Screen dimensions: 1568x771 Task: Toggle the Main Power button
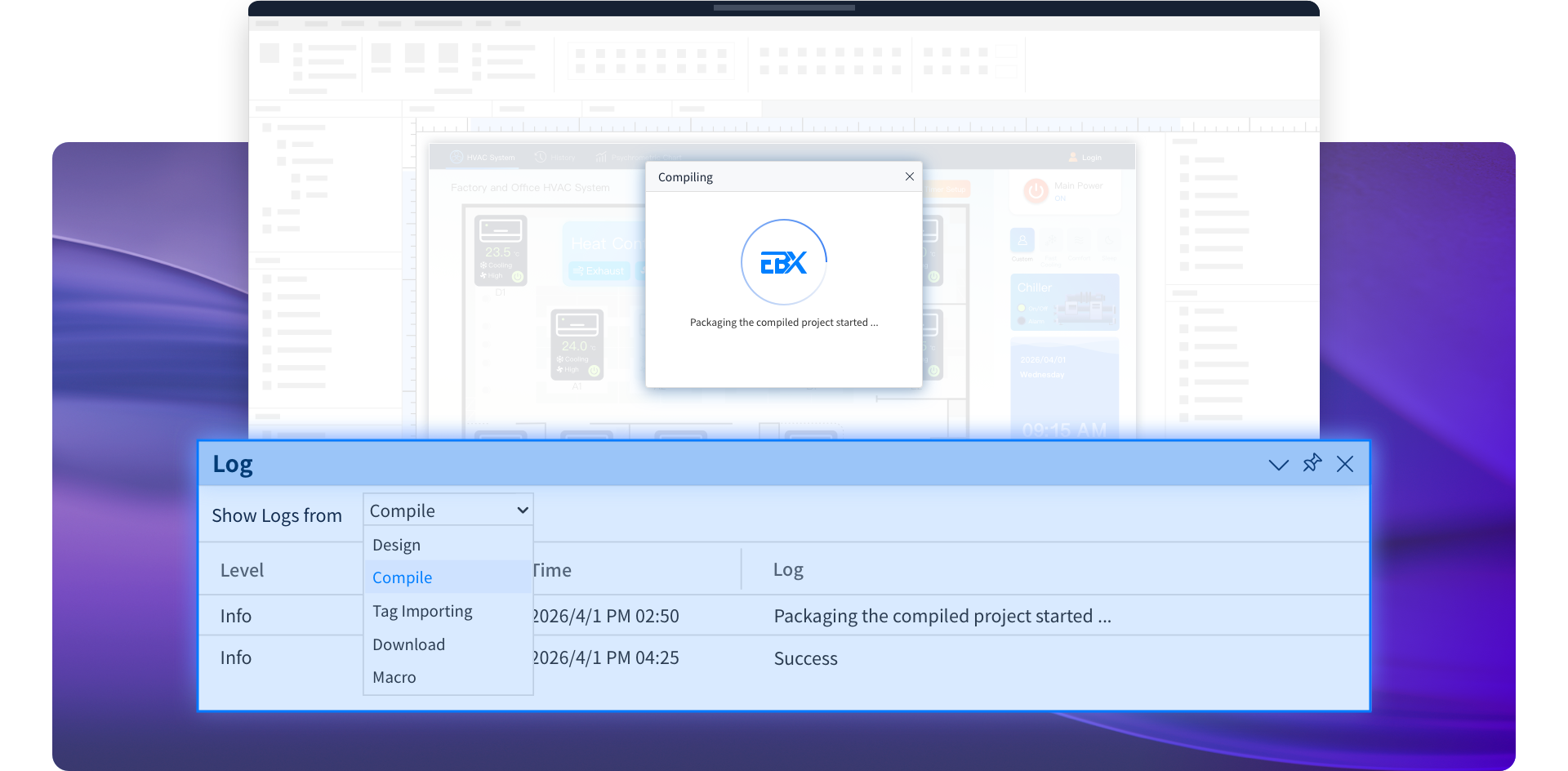(1036, 191)
